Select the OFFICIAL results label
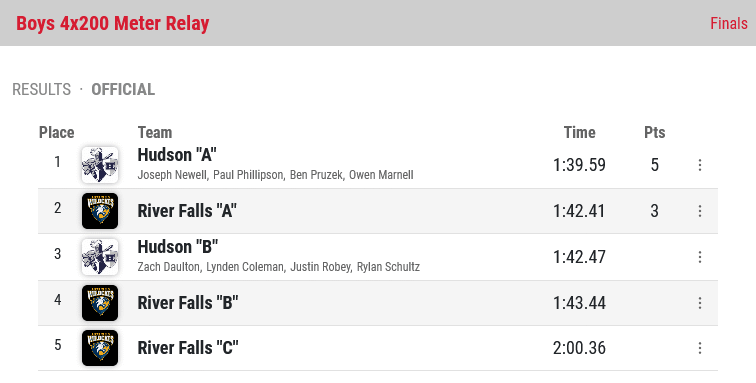Viewport: 756px width, 383px height. point(123,89)
